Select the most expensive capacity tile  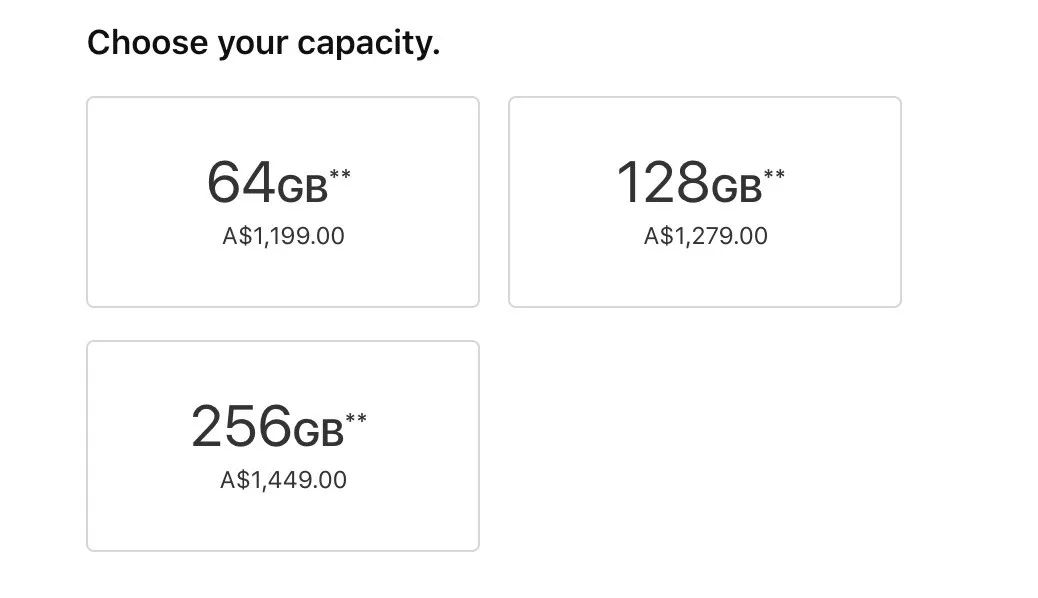coord(282,446)
